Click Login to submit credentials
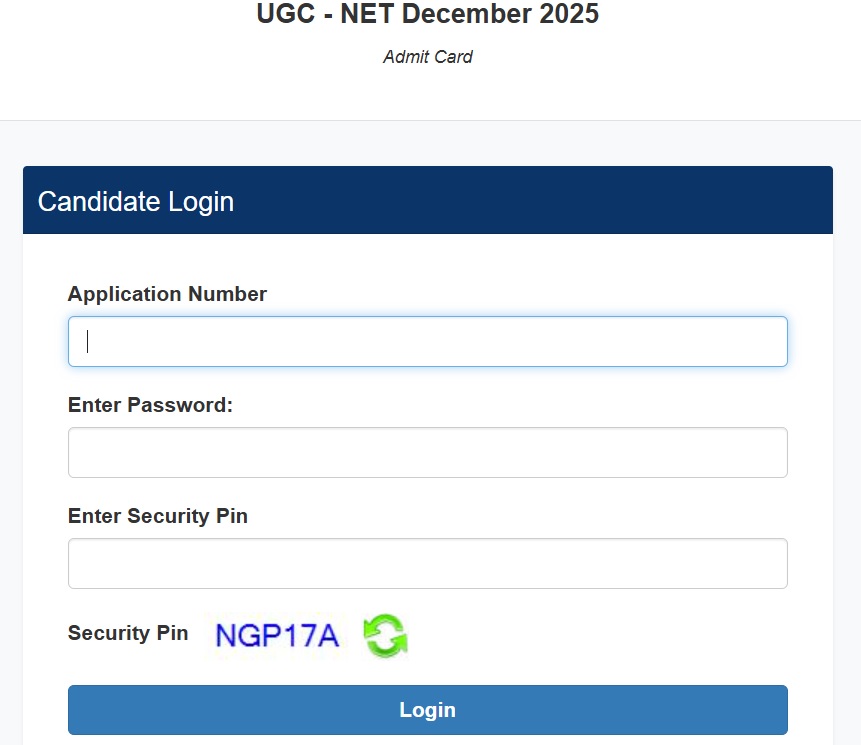861x745 pixels. [427, 709]
